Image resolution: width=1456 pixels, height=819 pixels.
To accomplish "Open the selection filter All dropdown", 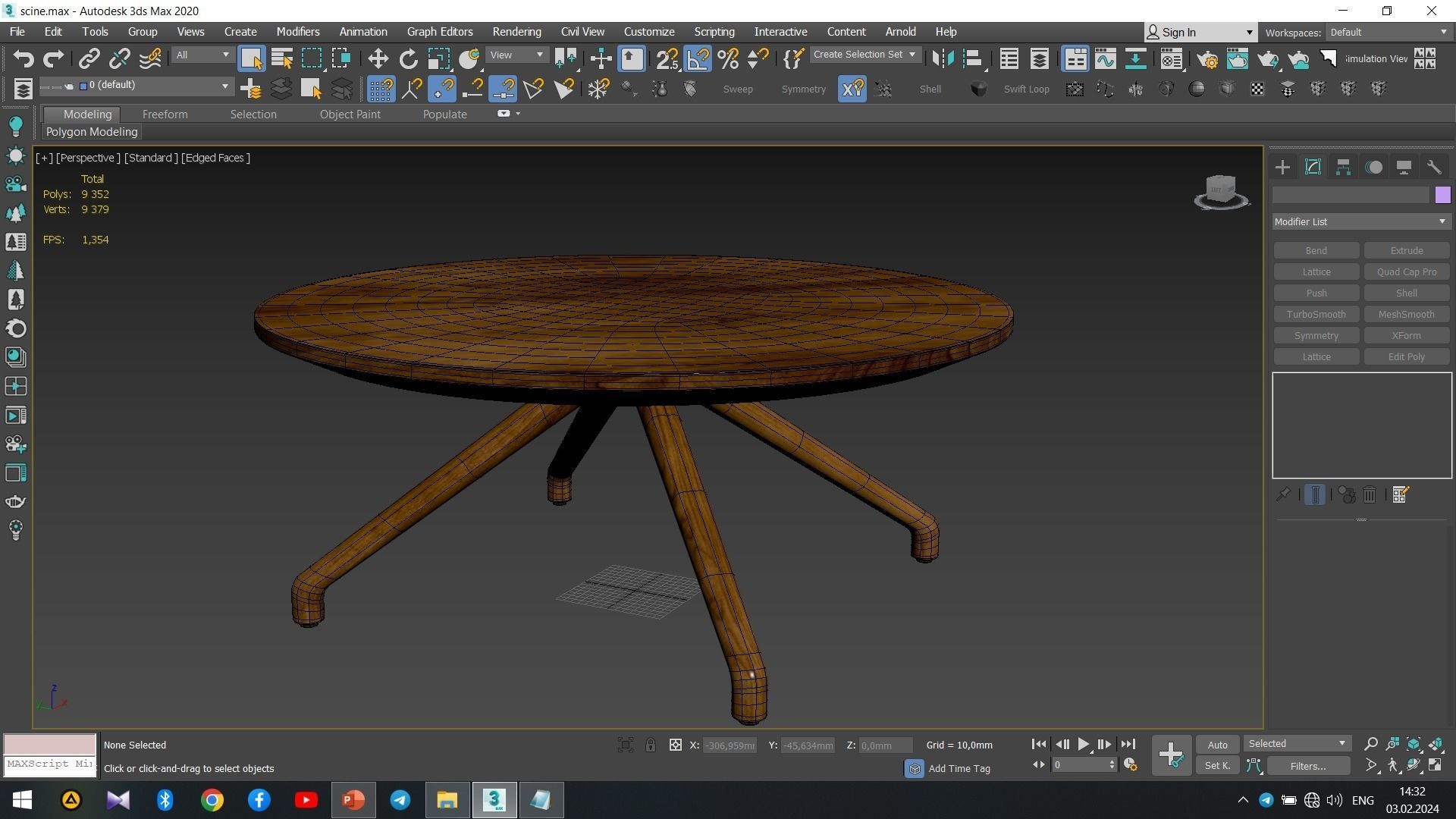I will click(202, 55).
